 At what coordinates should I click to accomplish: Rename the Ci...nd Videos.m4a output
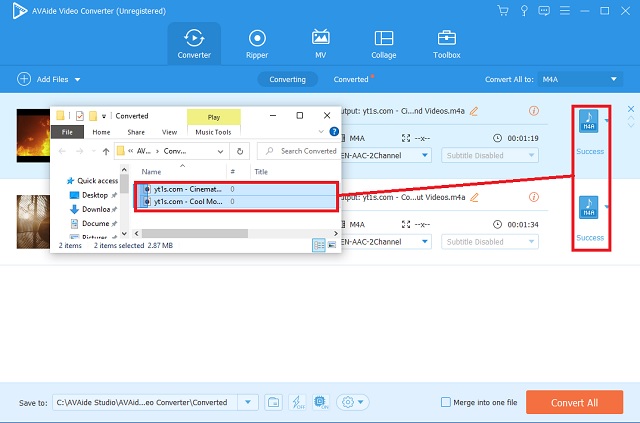click(473, 111)
